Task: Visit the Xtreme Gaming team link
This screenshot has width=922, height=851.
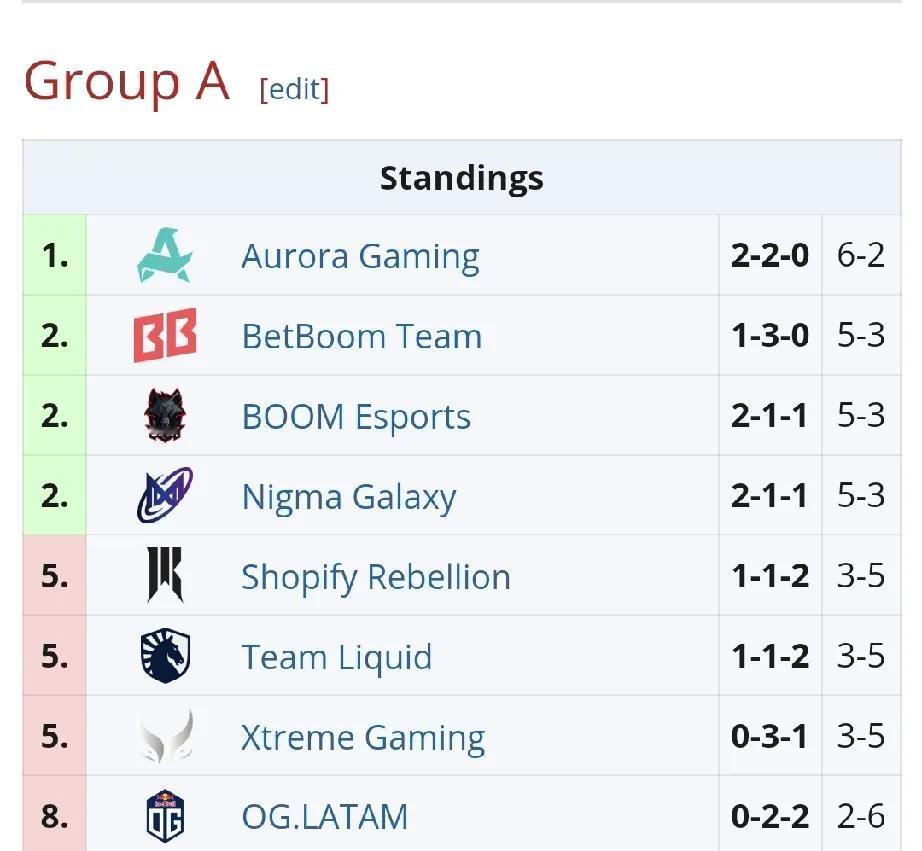Action: click(363, 737)
